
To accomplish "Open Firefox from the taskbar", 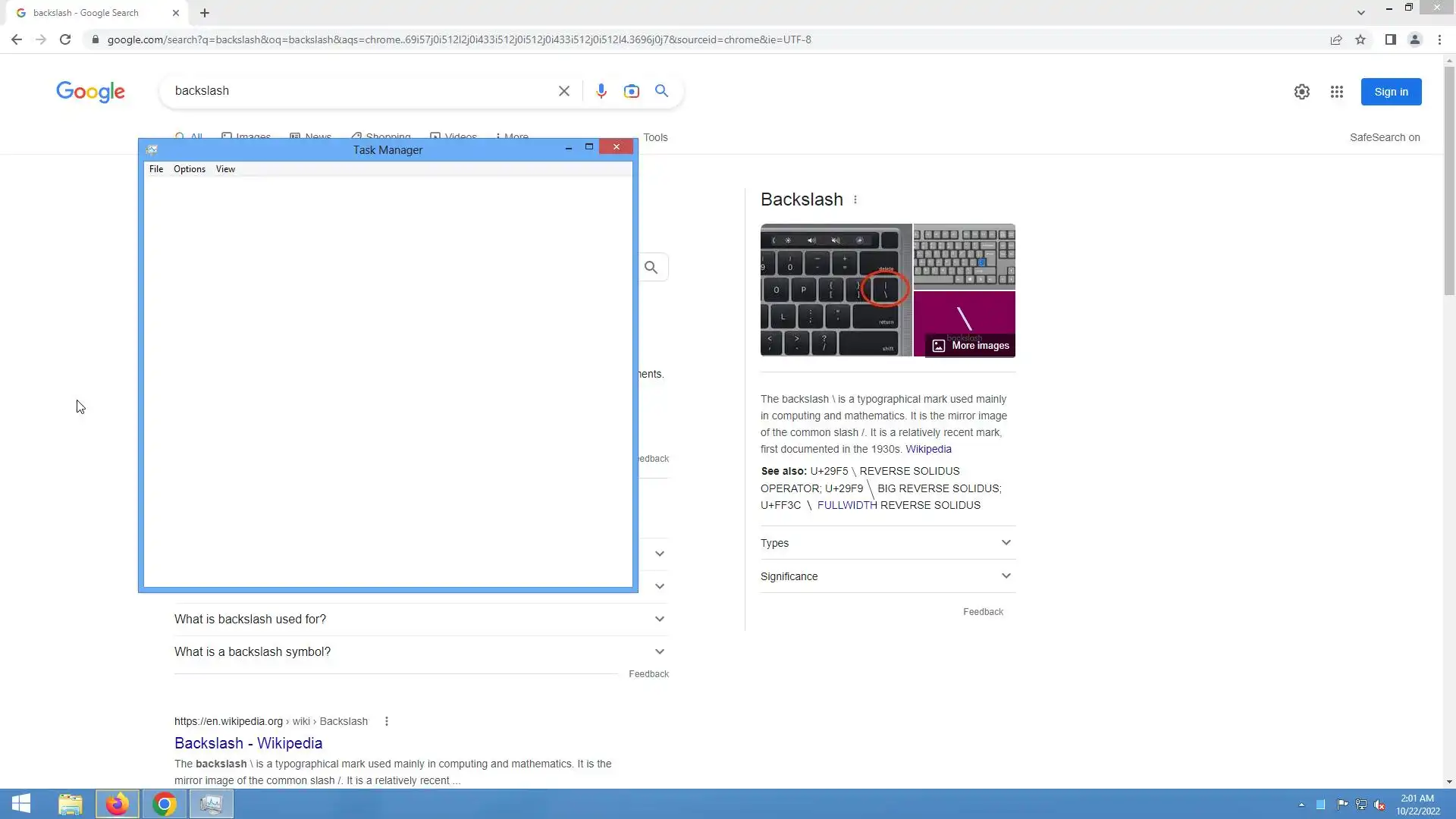I will click(x=117, y=804).
